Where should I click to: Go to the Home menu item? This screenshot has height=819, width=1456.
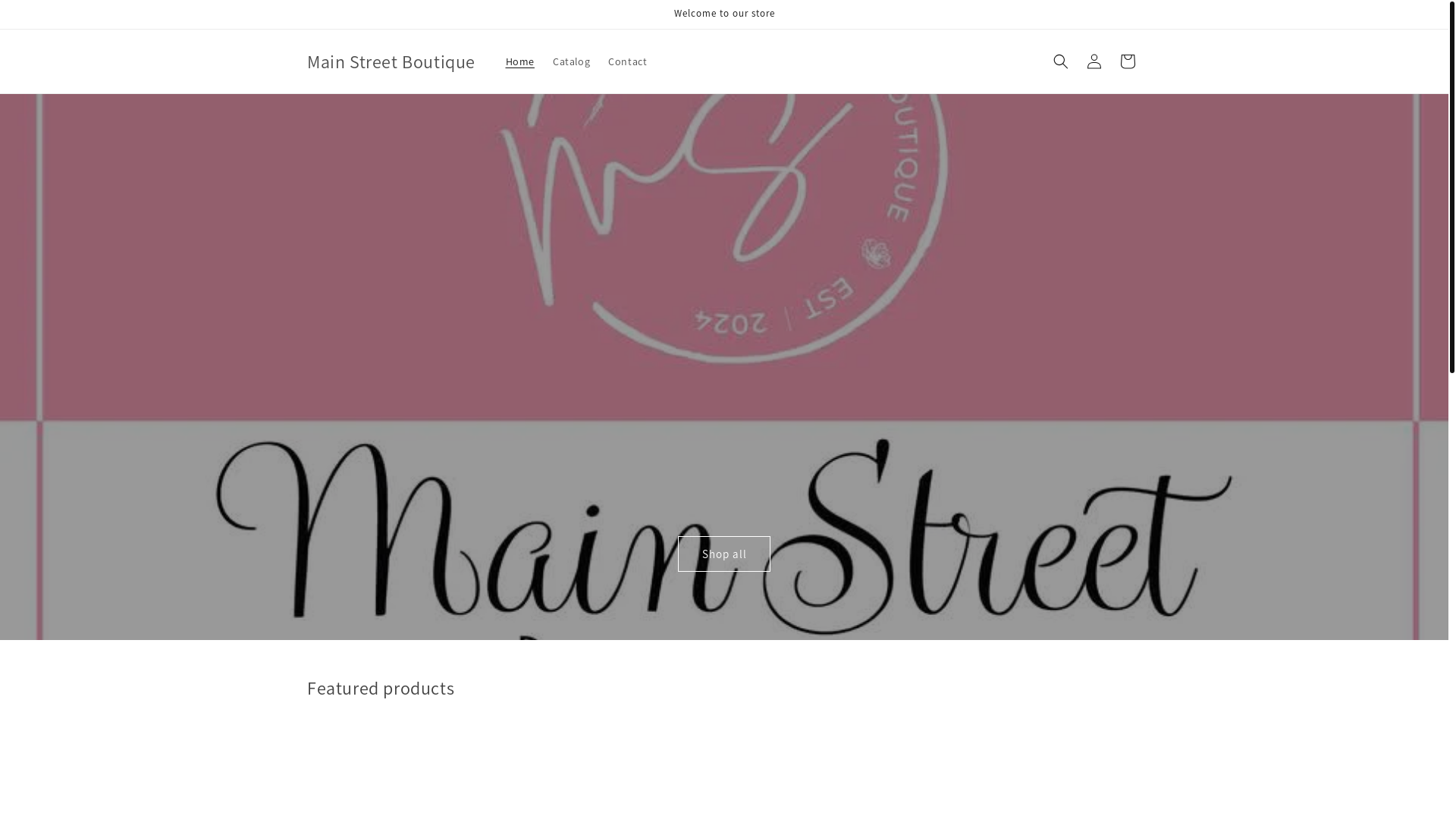pyautogui.click(x=519, y=61)
